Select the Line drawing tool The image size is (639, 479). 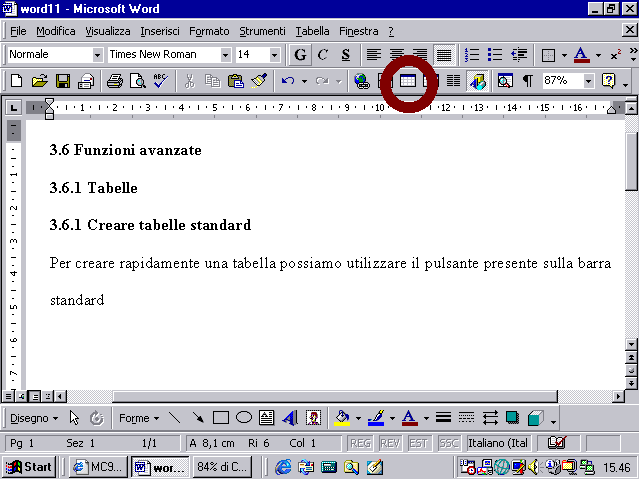click(174, 418)
